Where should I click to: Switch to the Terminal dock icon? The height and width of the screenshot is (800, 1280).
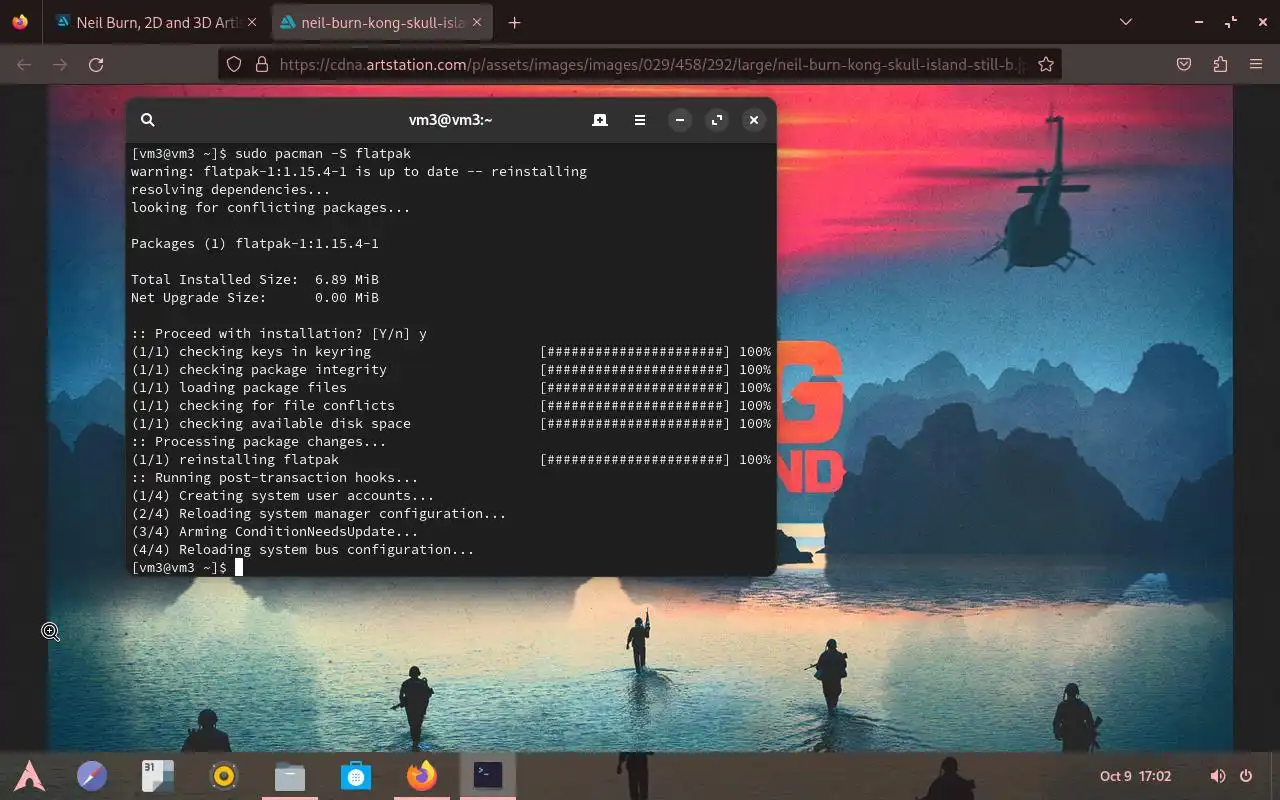488,775
